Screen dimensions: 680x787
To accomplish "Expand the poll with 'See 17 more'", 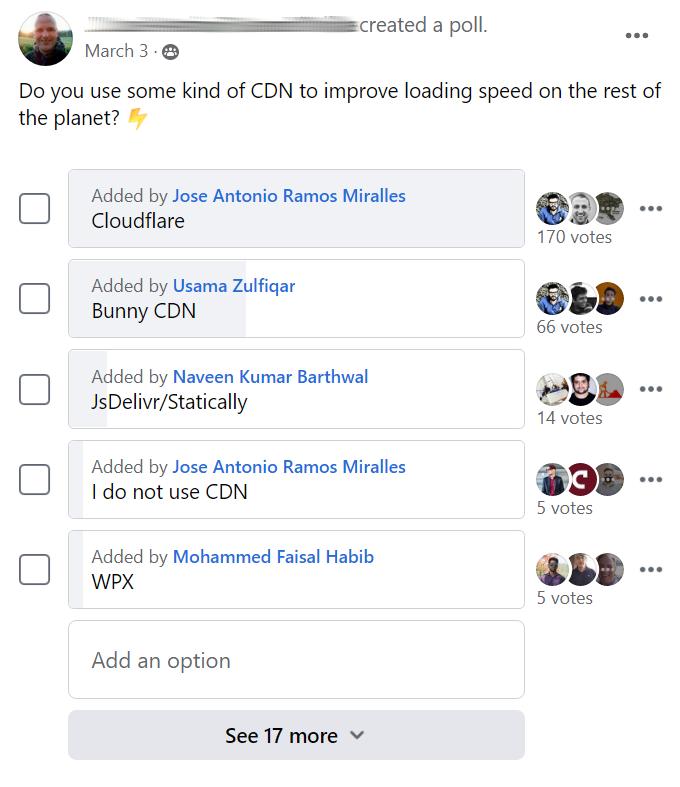I will (296, 735).
